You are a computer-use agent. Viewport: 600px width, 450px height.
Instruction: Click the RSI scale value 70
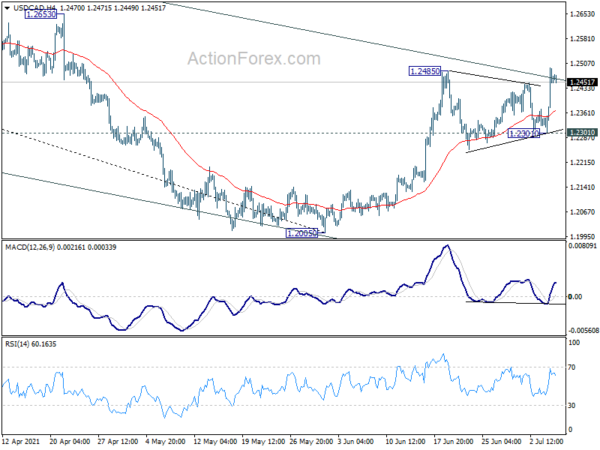572,367
